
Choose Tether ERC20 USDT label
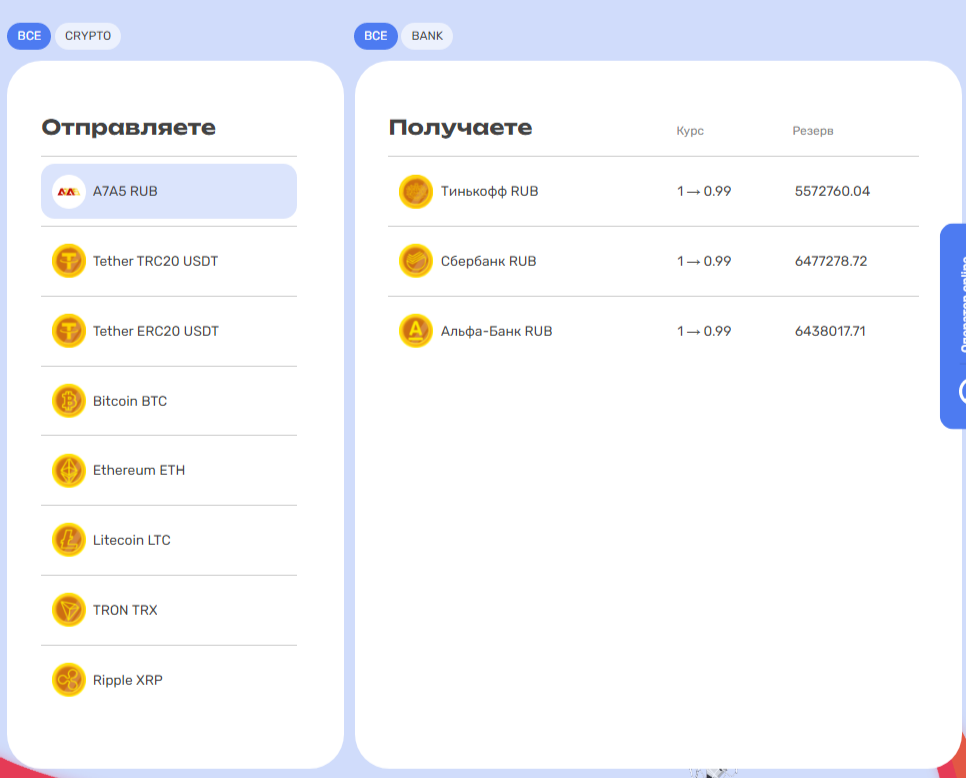(156, 331)
